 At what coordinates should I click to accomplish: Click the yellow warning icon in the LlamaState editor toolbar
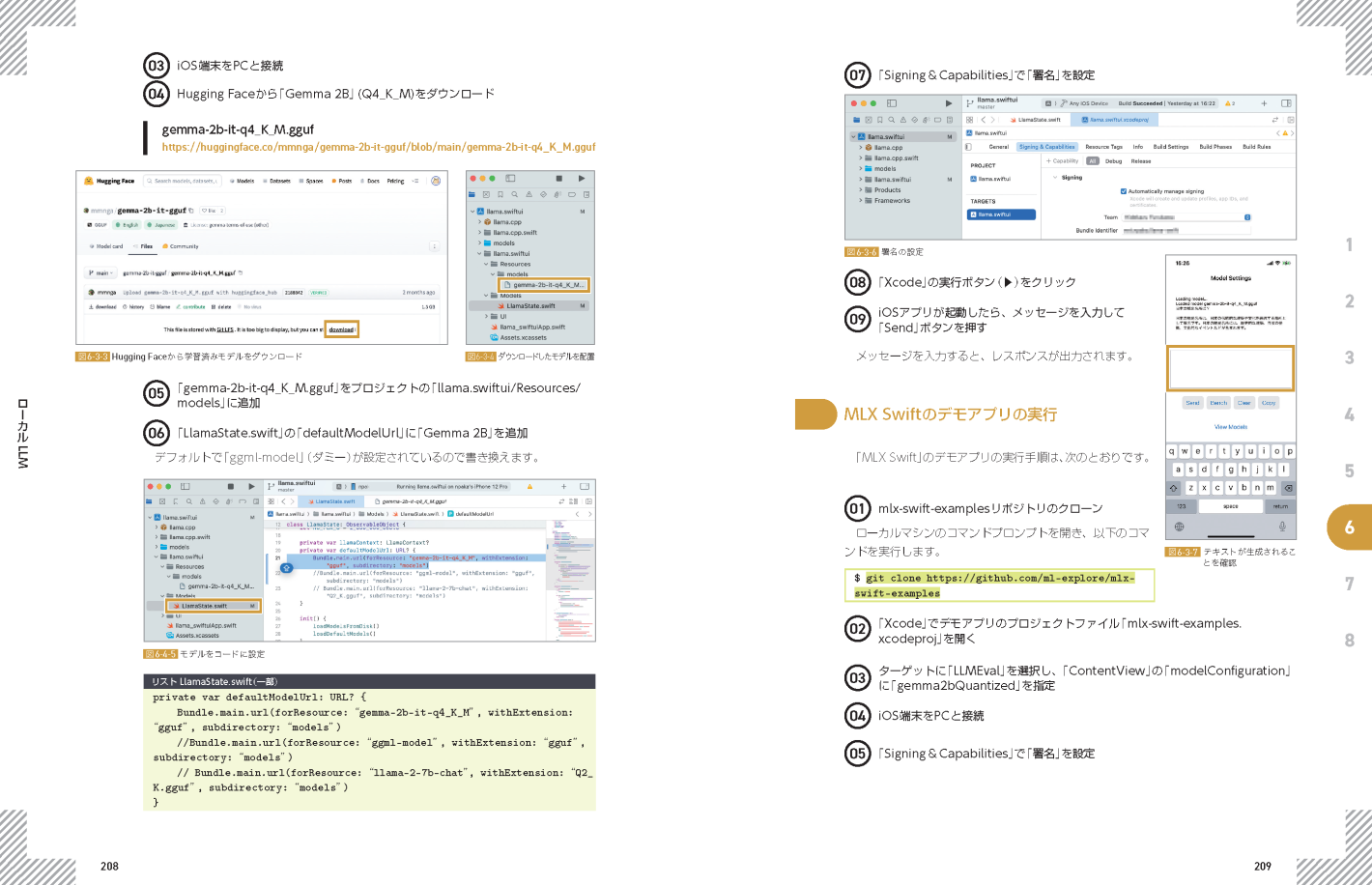pyautogui.click(x=530, y=487)
